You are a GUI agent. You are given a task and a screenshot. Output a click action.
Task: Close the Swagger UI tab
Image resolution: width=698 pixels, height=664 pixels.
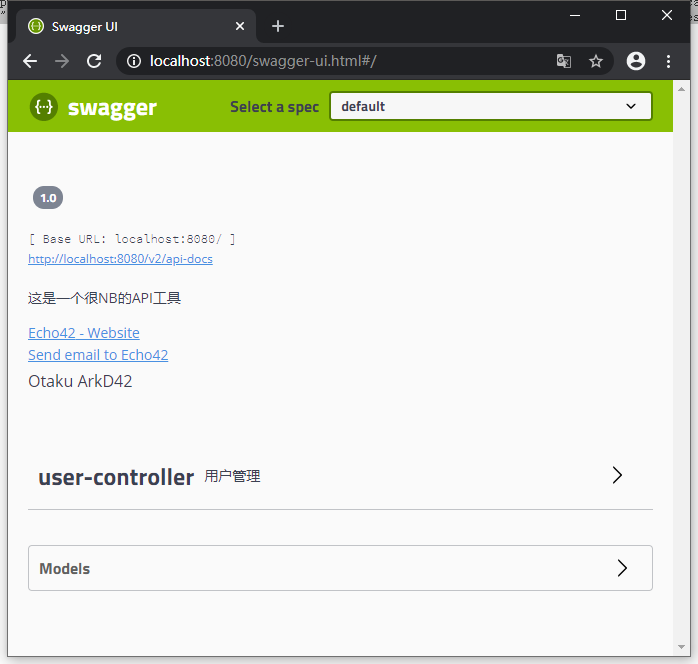coord(240,26)
